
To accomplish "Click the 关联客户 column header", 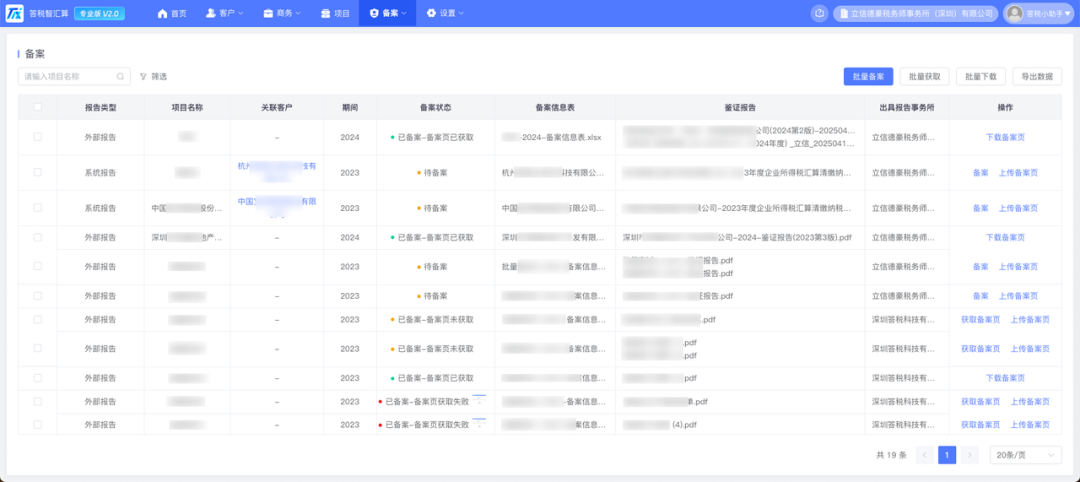I will (277, 107).
